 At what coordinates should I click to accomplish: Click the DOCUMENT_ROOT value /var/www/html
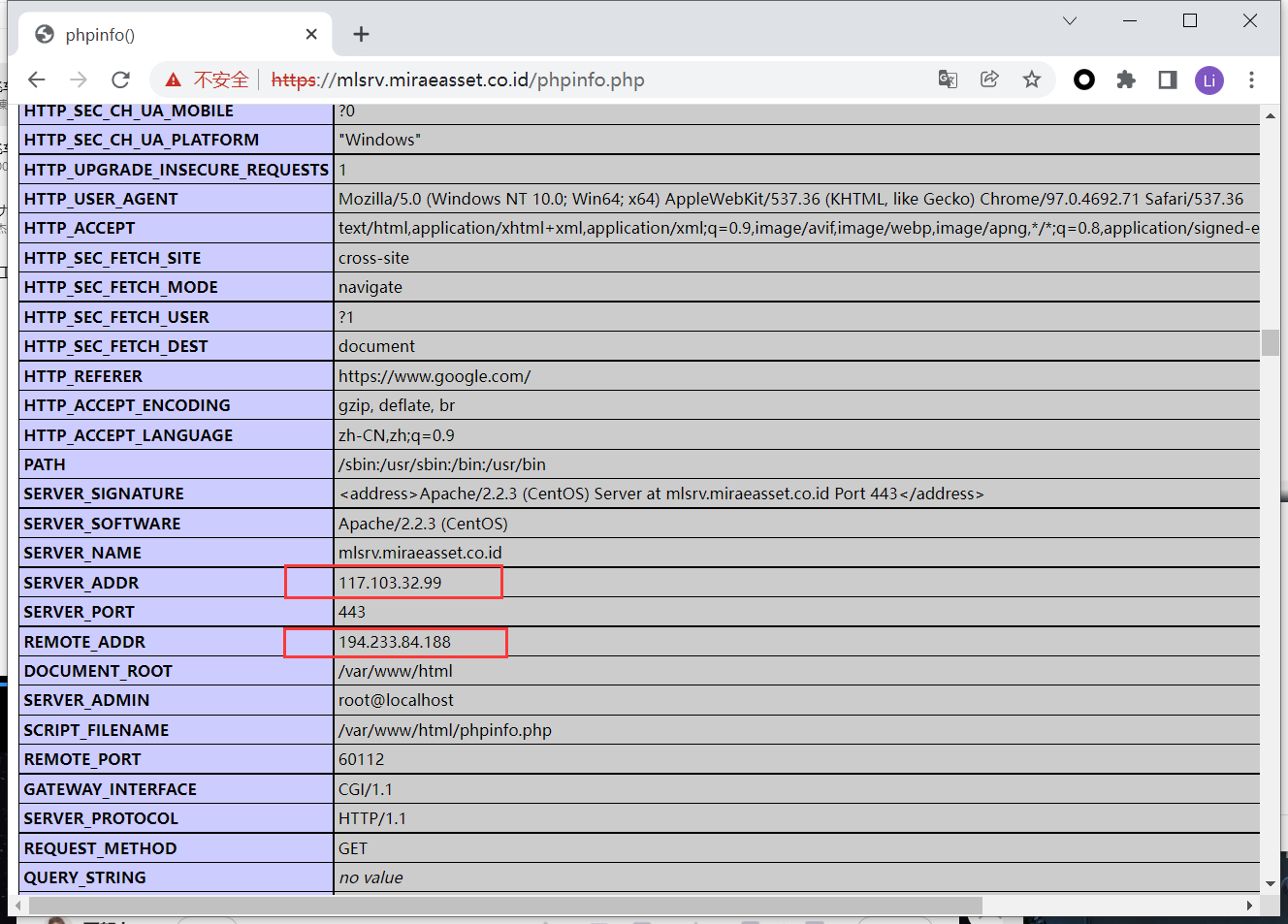click(396, 671)
